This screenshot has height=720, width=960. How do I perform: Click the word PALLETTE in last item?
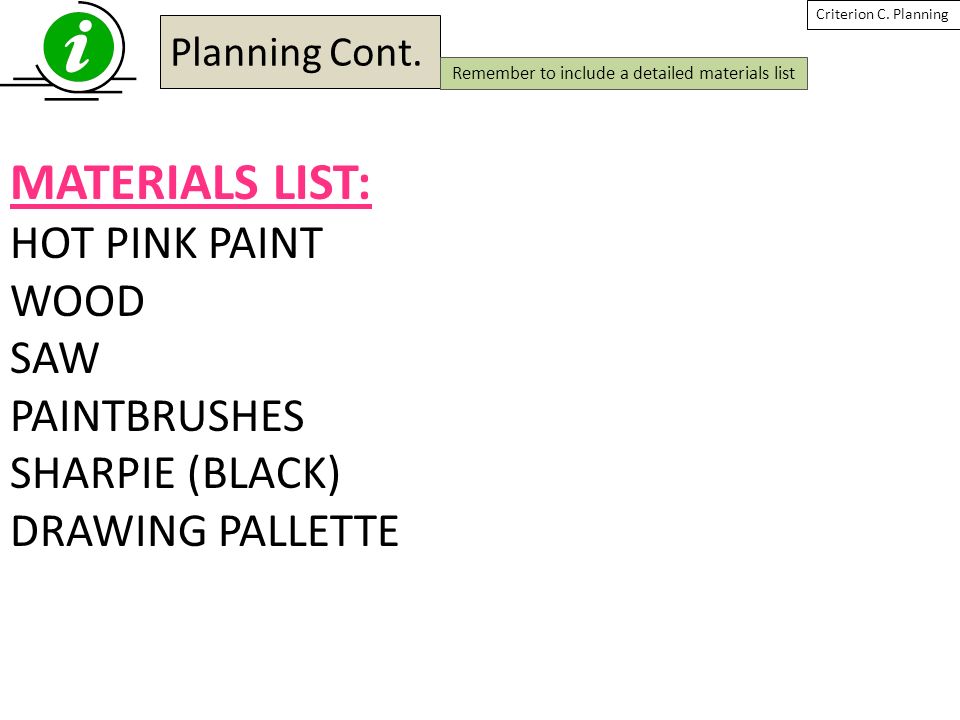309,531
